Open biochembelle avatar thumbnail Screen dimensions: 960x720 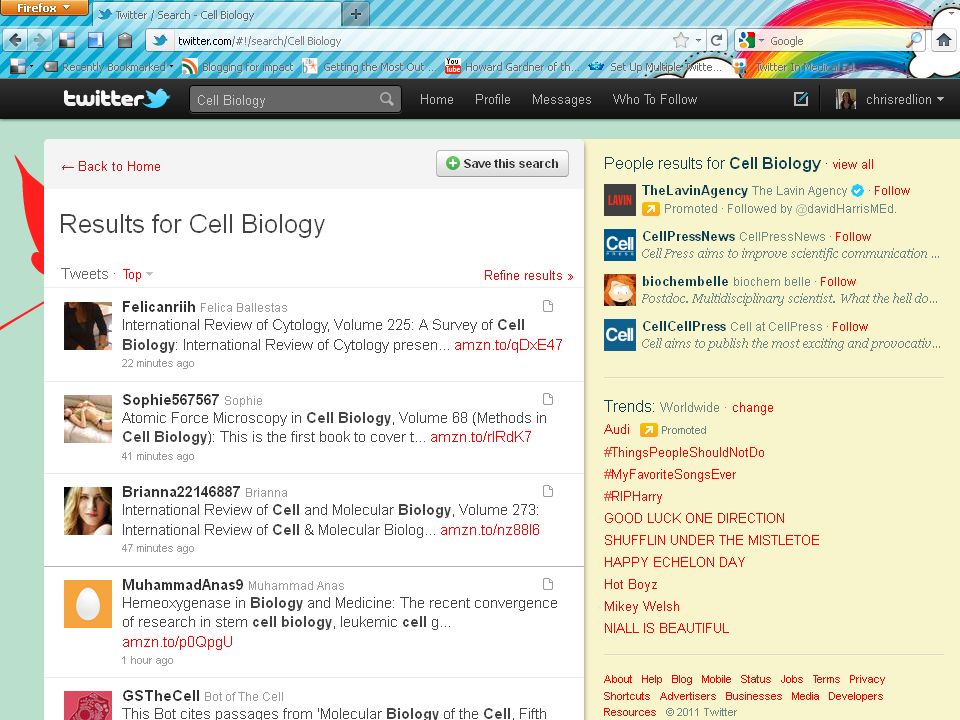coord(620,290)
